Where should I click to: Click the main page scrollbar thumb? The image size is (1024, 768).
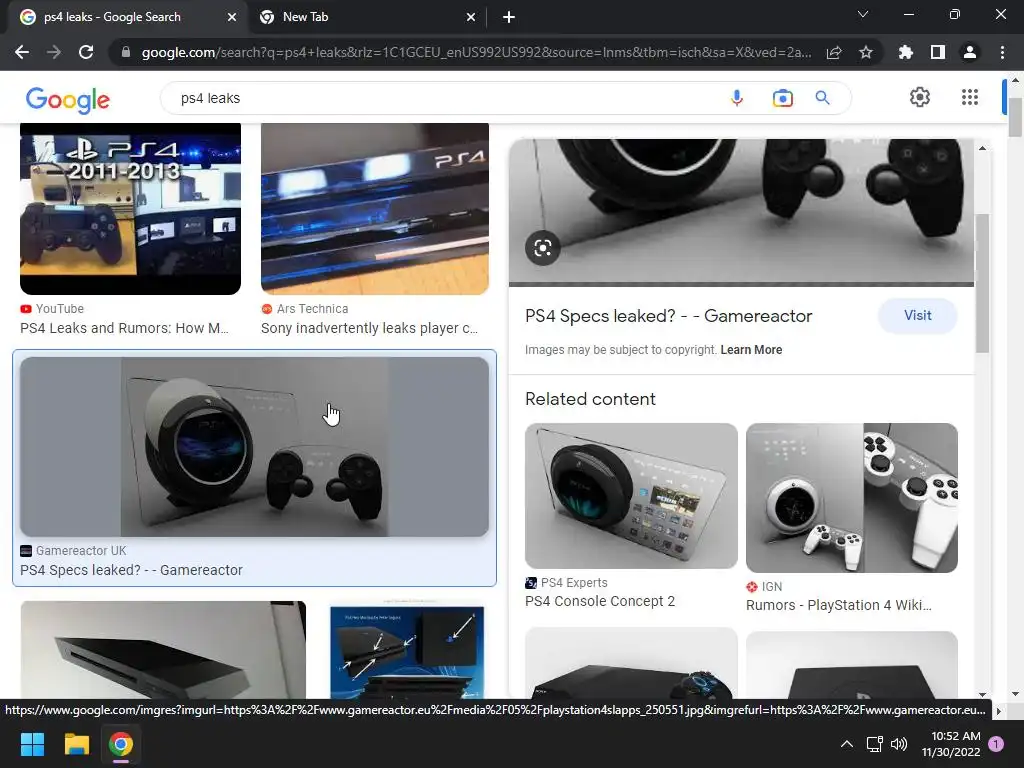point(1015,117)
